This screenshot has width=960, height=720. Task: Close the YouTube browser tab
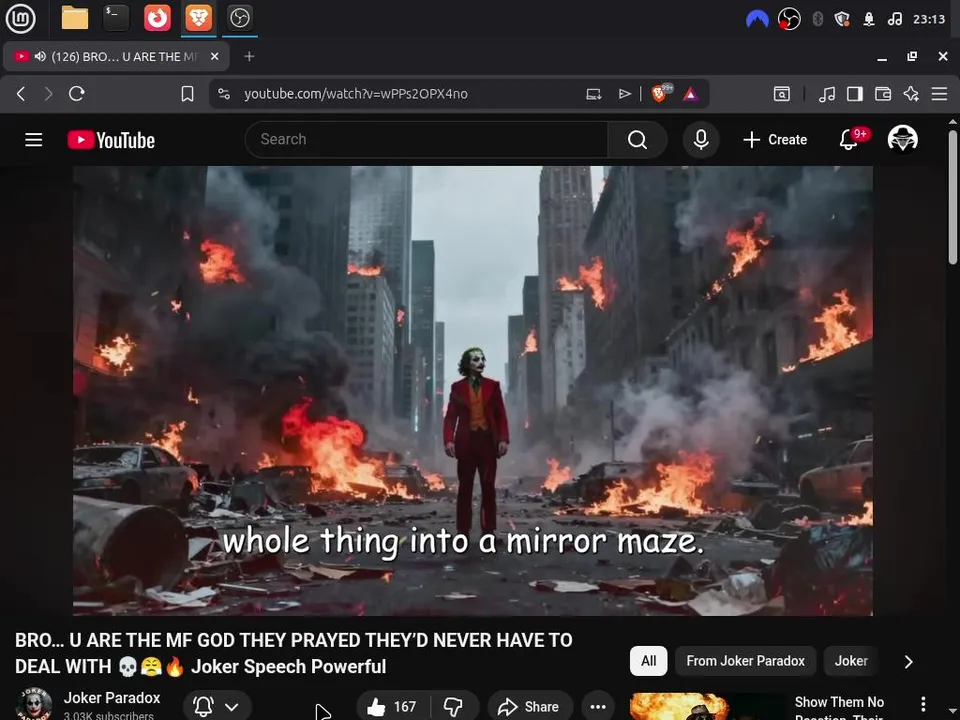click(214, 56)
